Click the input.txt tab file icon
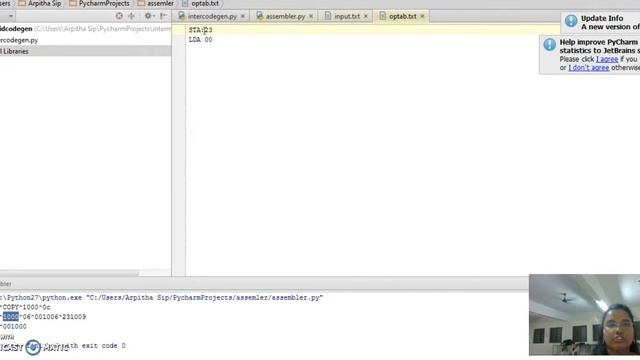640x360 pixels. click(x=328, y=16)
